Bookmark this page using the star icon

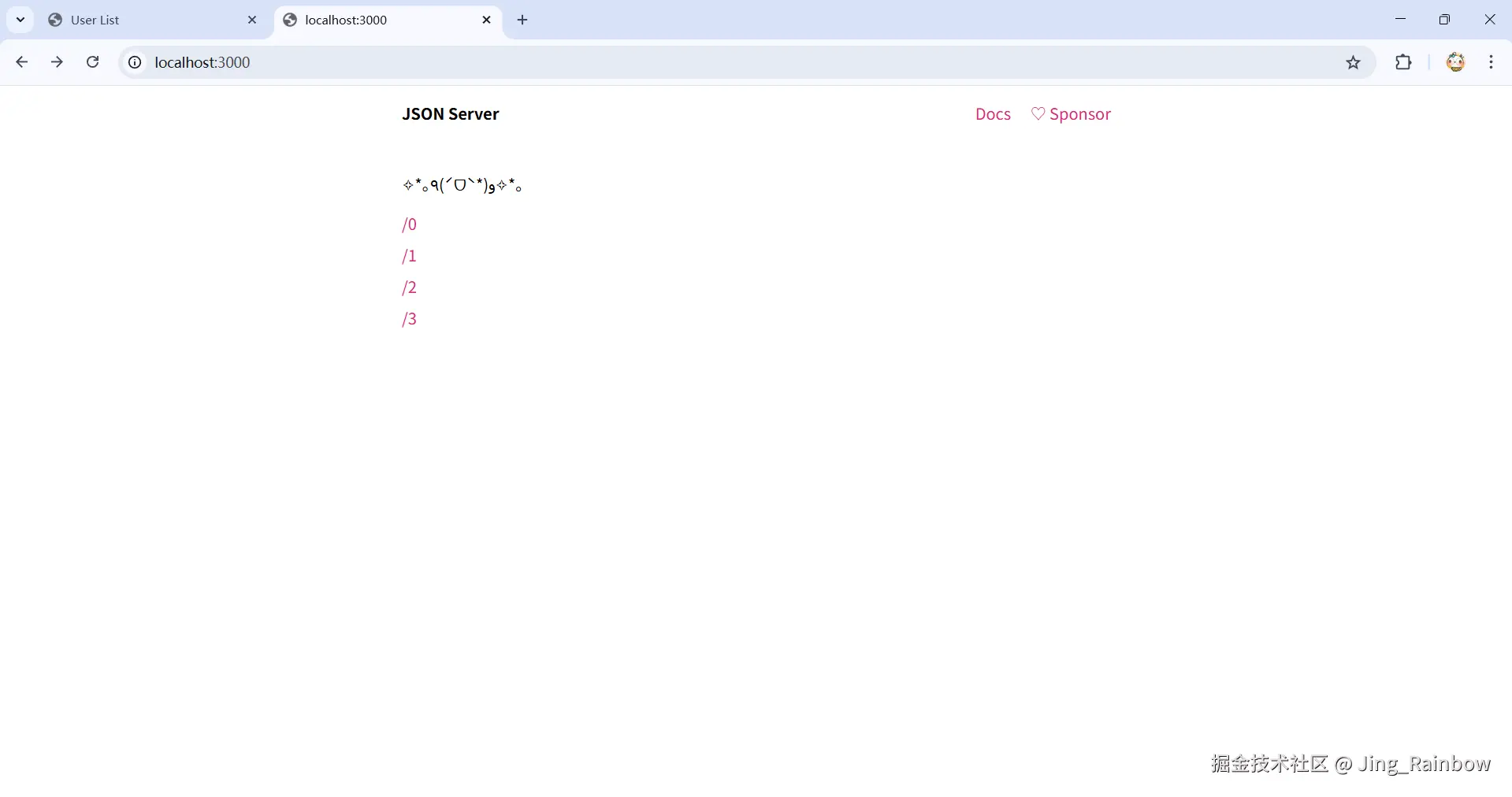coord(1354,62)
